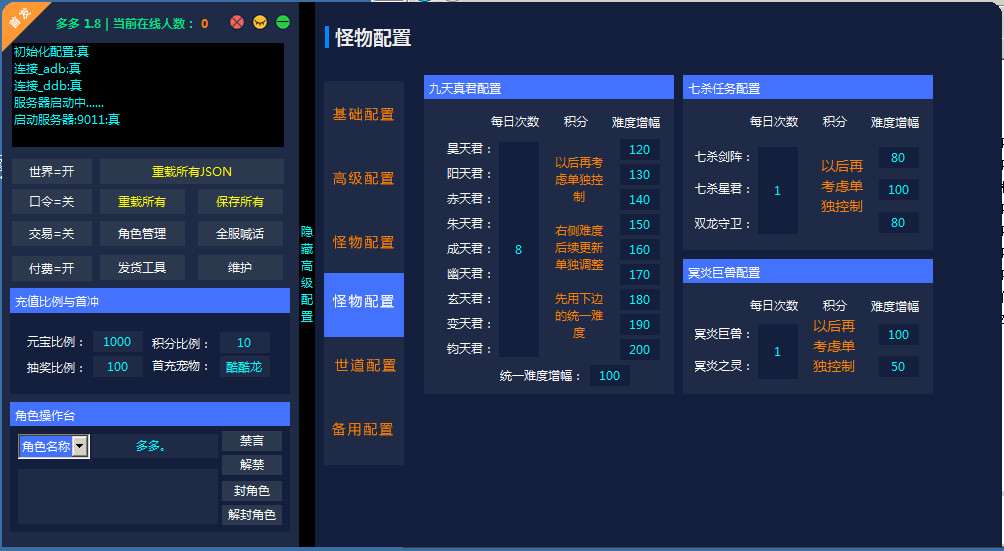Click the green minus circle icon

[282, 22]
